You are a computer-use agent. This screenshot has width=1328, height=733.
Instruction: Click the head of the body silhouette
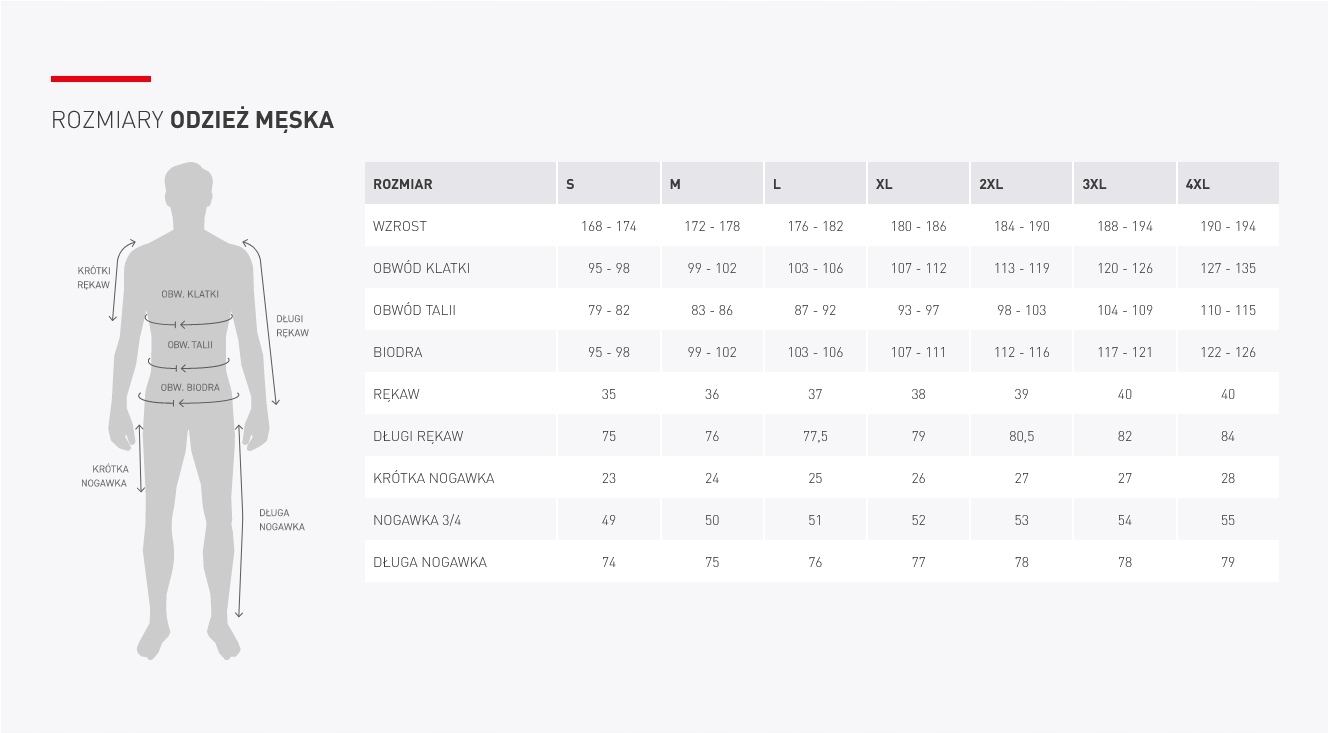(190, 188)
